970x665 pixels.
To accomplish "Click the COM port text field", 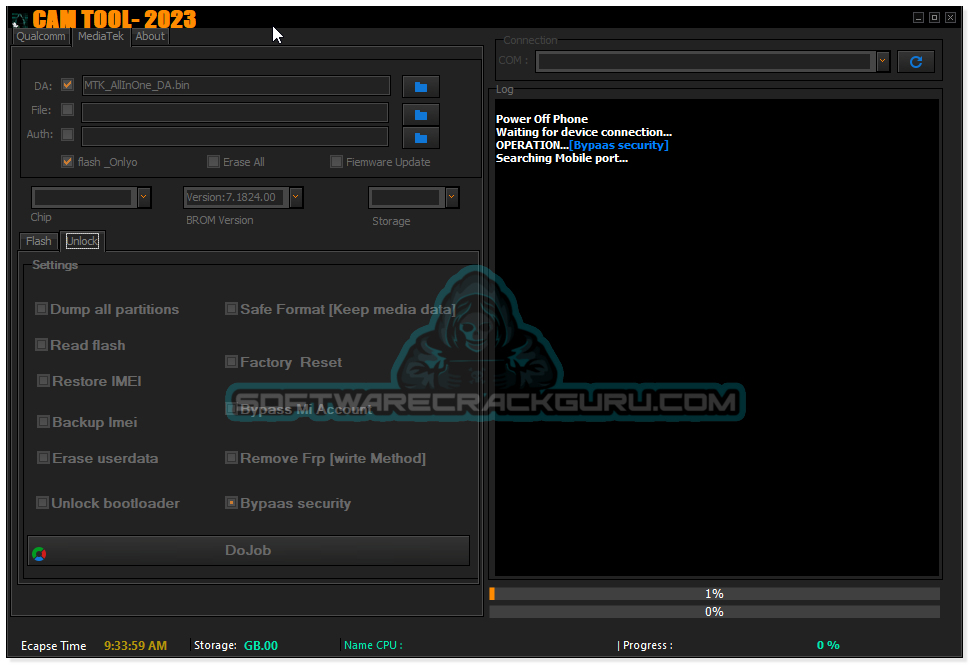I will (x=705, y=61).
